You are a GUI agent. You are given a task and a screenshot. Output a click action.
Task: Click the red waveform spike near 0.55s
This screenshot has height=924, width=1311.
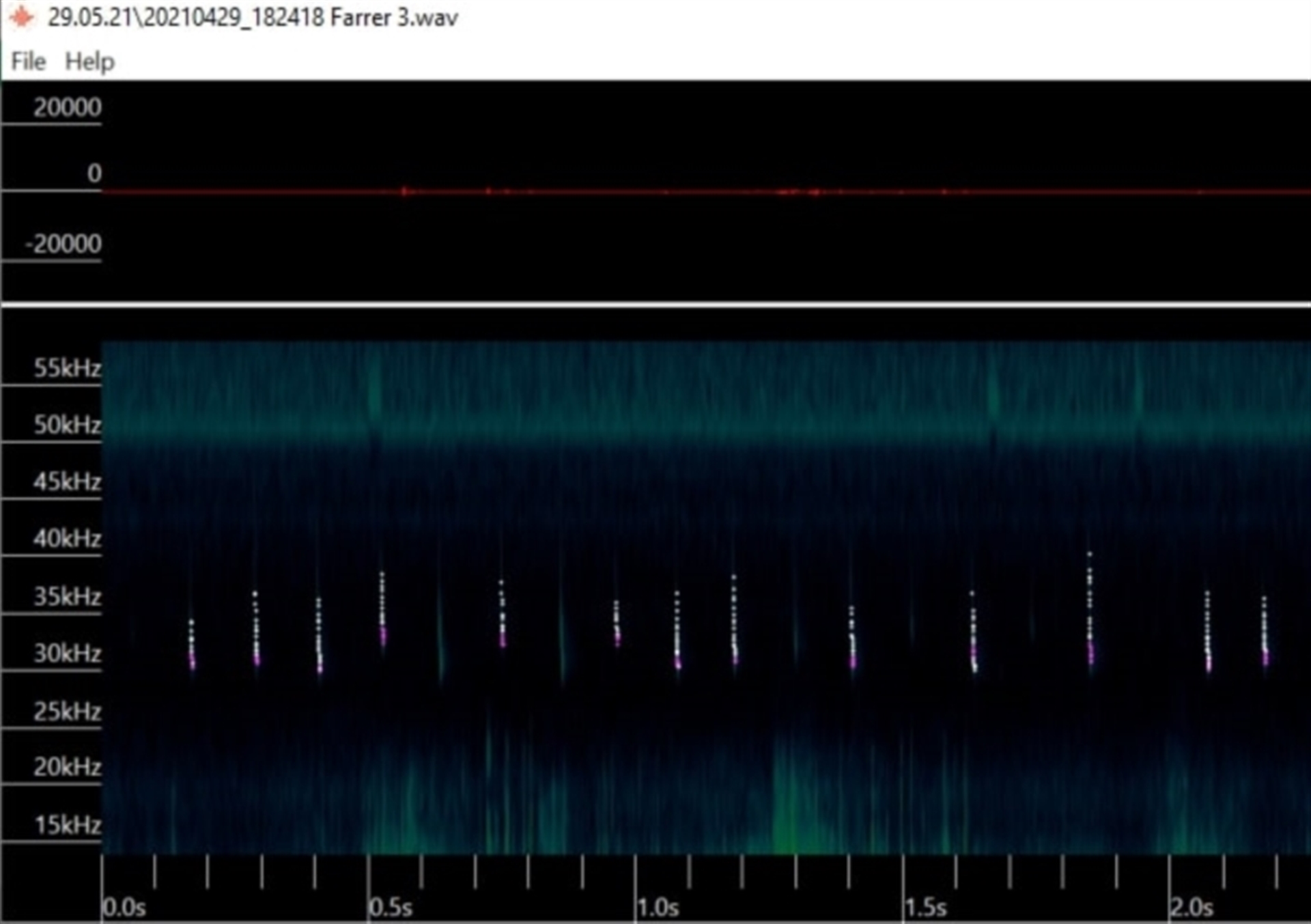point(405,191)
